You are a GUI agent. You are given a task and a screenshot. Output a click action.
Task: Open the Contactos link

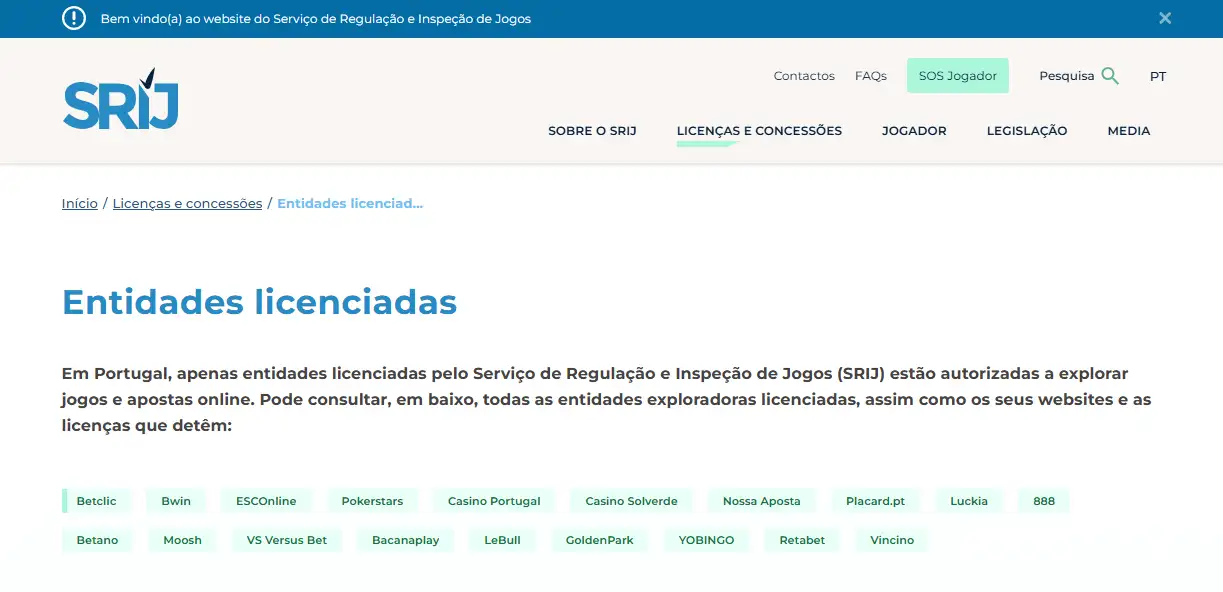(x=804, y=76)
